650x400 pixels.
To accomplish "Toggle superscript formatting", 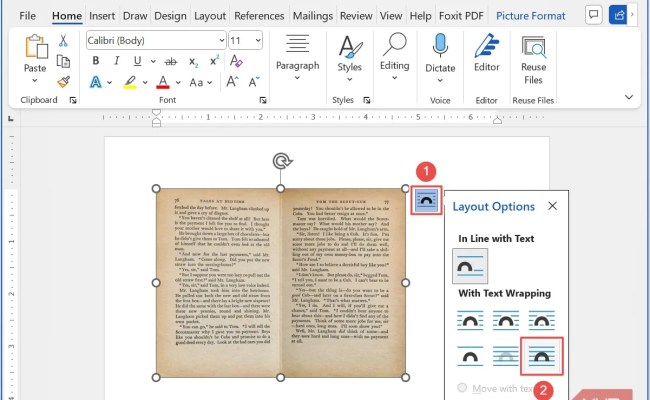I will (214, 61).
